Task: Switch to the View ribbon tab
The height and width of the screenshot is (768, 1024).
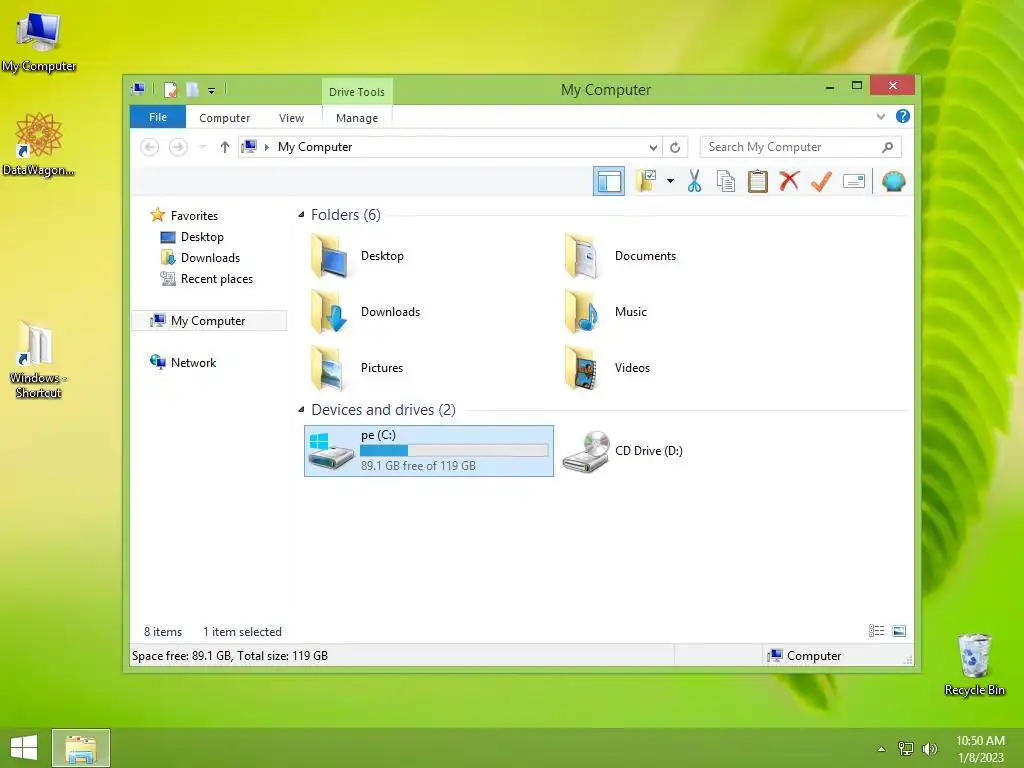Action: [291, 118]
